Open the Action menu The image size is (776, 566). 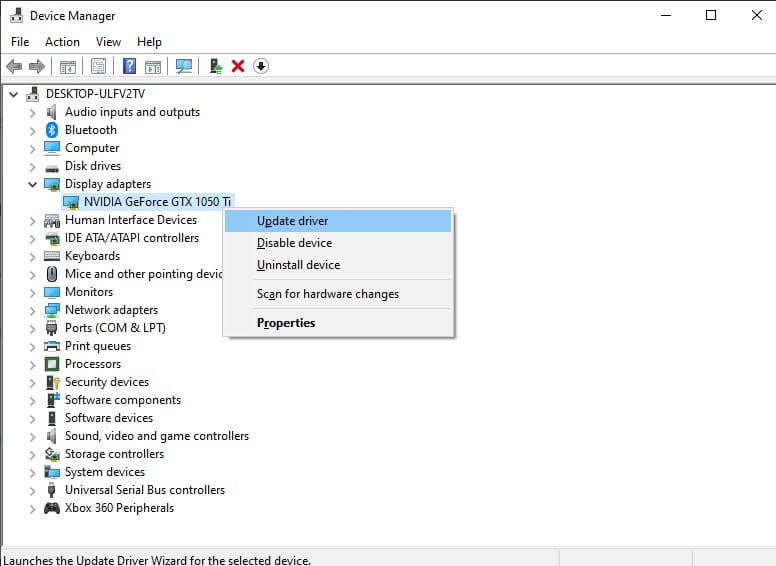62,42
